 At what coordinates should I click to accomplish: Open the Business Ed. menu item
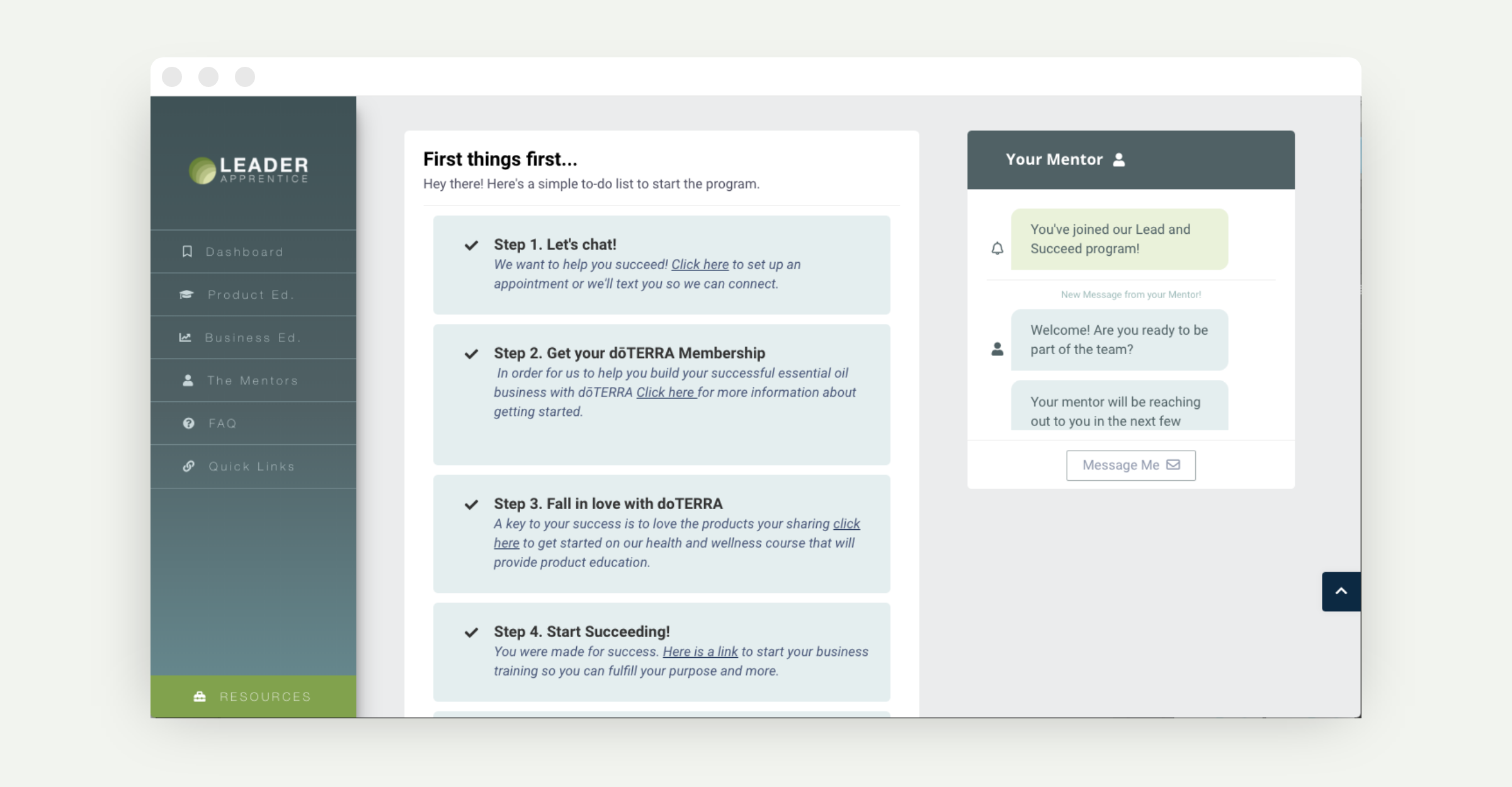coord(253,337)
